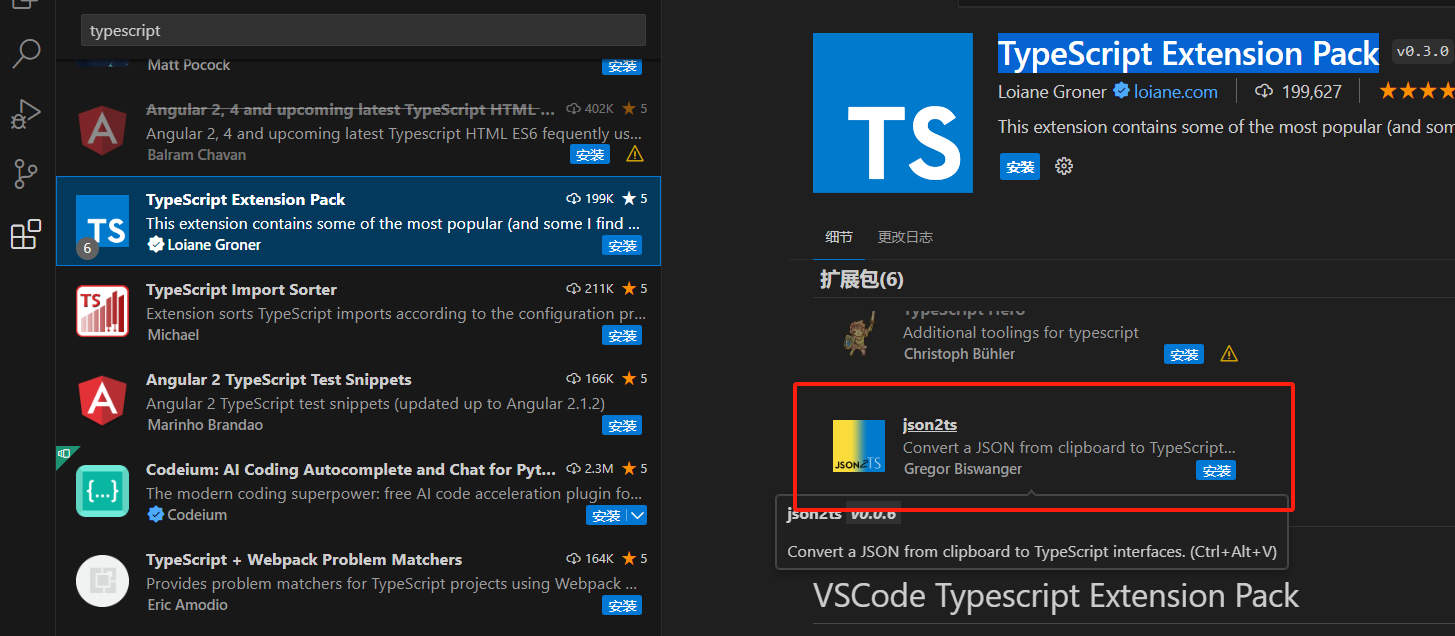Open the Run and Debug view
The width and height of the screenshot is (1455, 636).
[26, 114]
